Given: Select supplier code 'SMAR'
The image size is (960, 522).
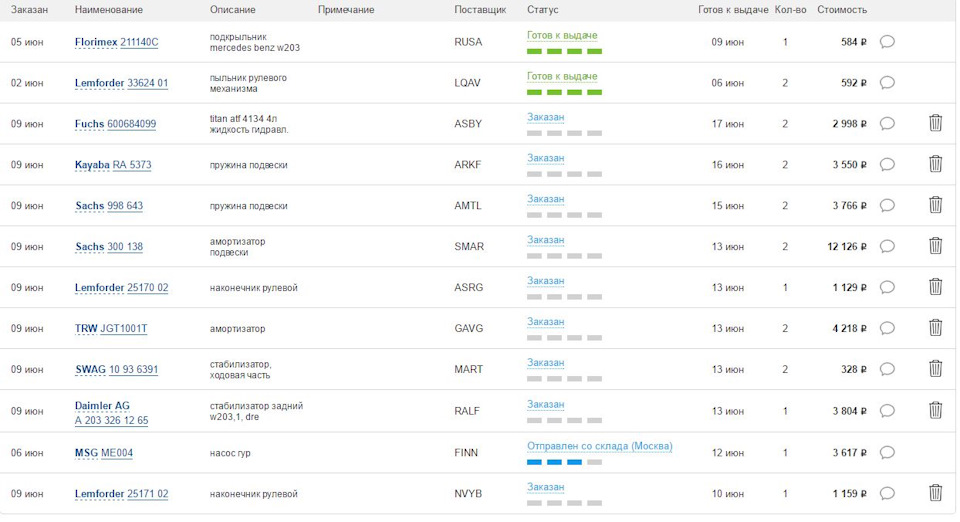Looking at the screenshot, I should point(469,247).
